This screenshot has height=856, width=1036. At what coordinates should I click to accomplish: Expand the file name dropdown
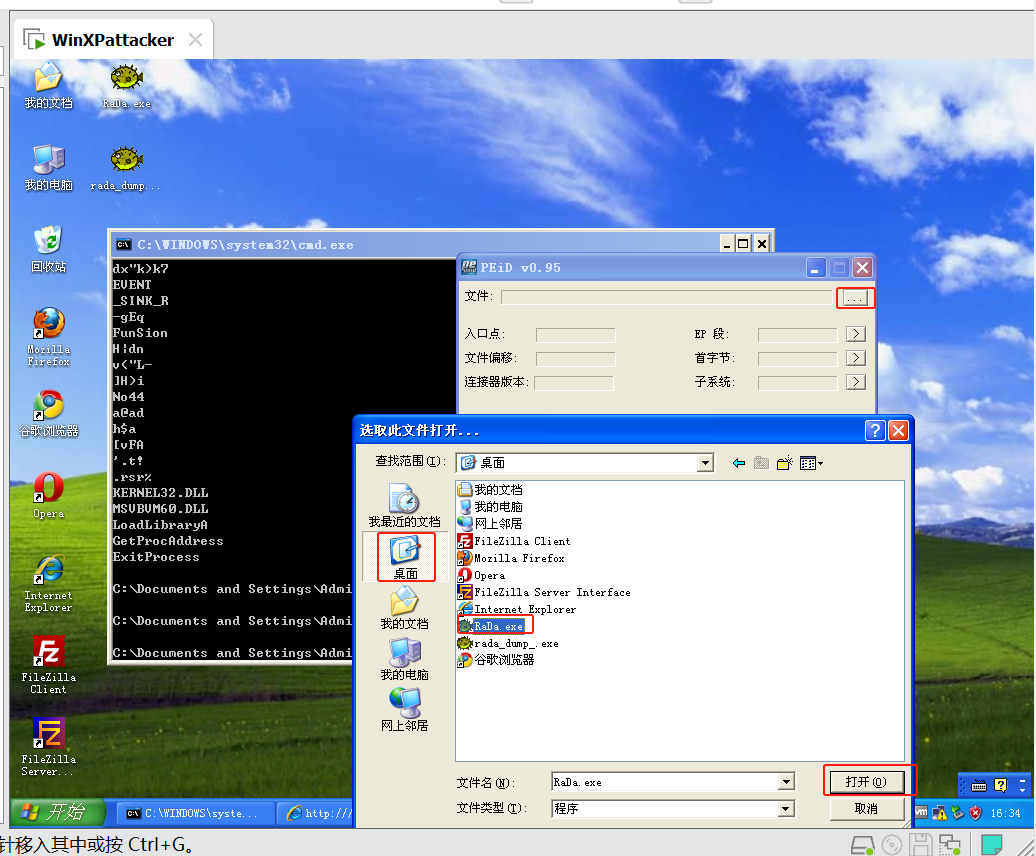786,783
